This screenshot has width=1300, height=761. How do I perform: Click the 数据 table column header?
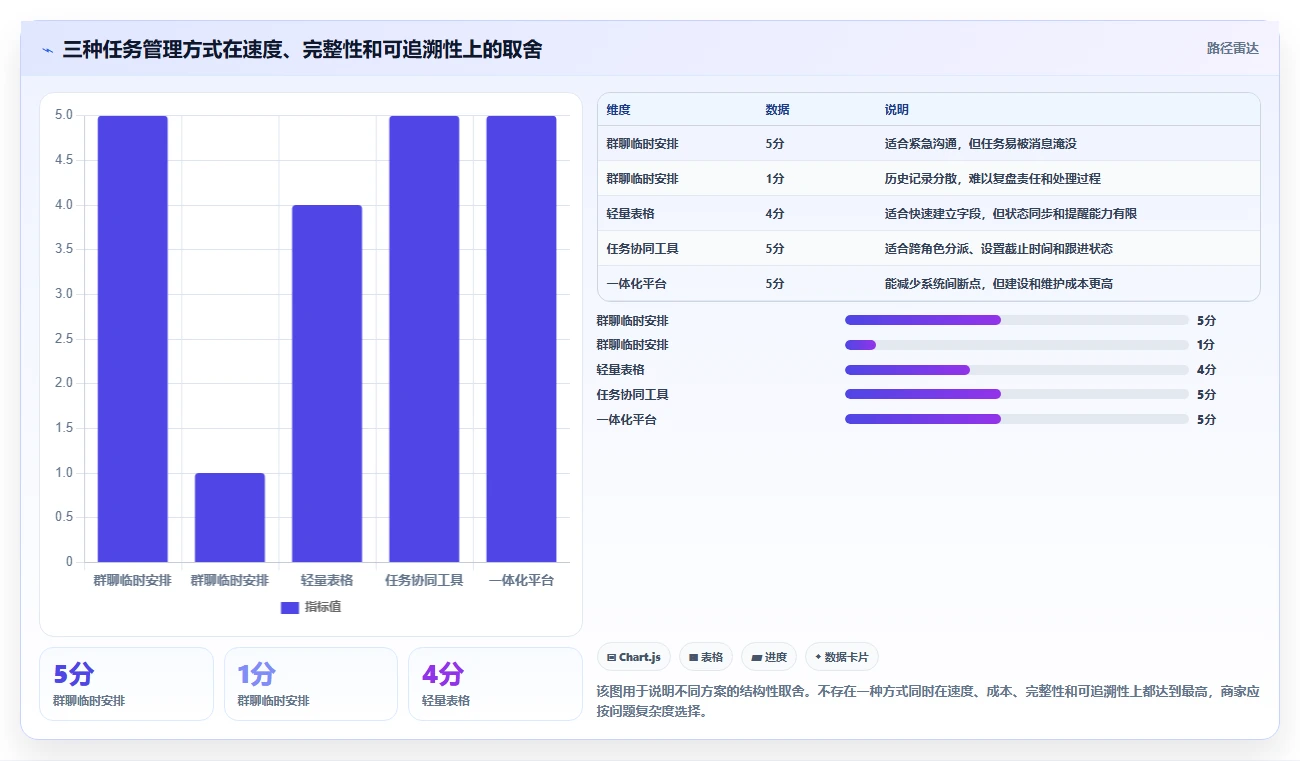tap(777, 110)
